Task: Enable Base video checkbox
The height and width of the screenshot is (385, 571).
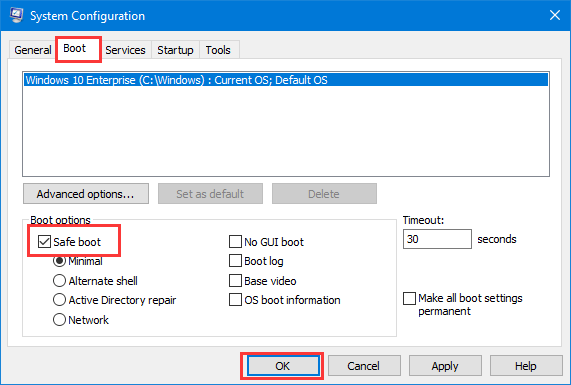Action: [235, 281]
